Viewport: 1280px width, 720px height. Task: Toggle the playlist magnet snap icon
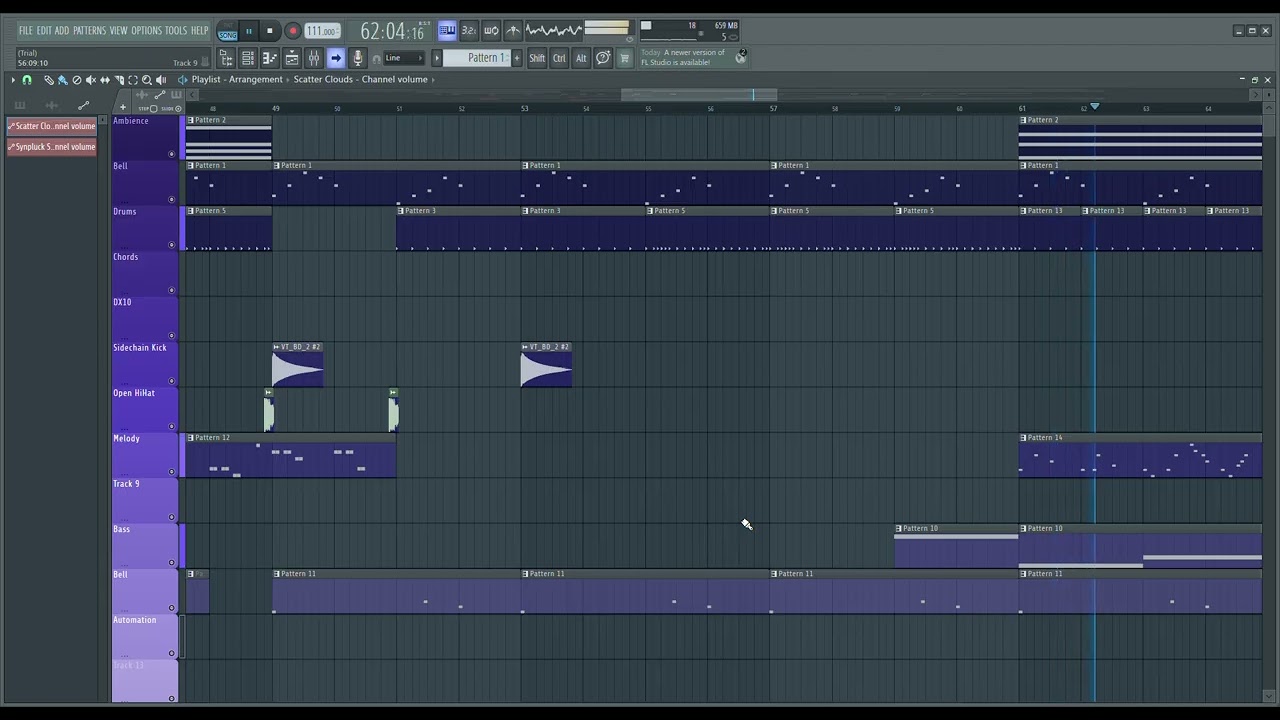pos(27,80)
